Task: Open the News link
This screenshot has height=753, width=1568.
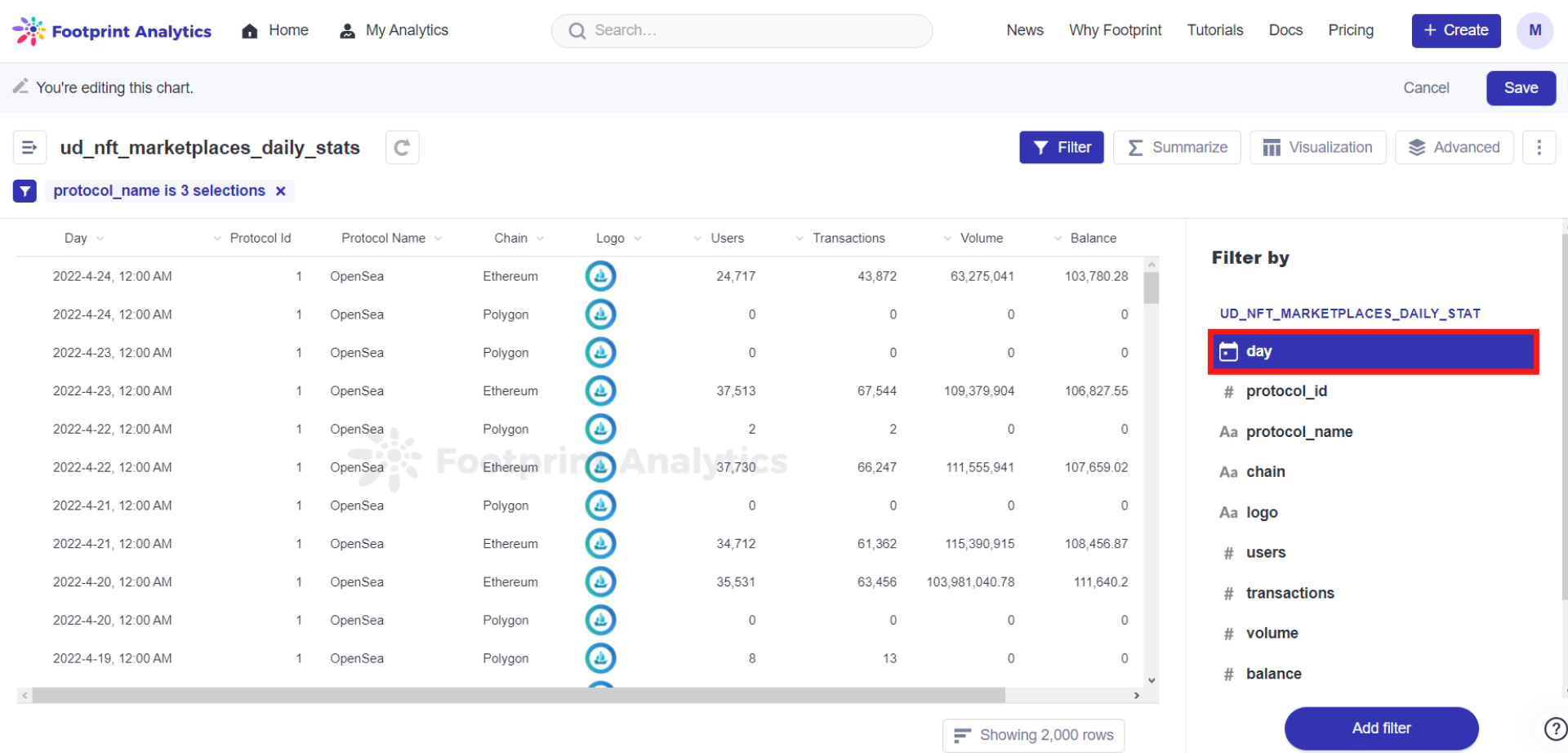Action: tap(1025, 30)
